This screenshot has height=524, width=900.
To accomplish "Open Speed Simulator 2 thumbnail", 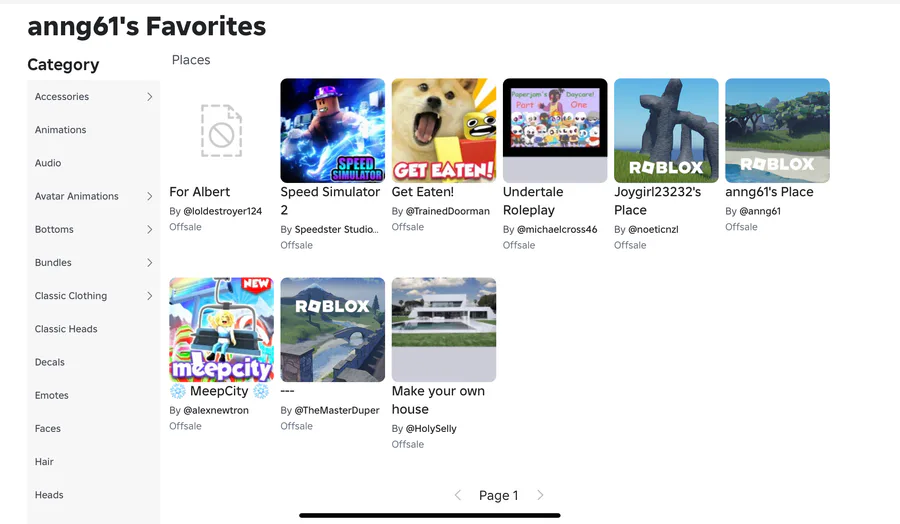I will [x=332, y=131].
